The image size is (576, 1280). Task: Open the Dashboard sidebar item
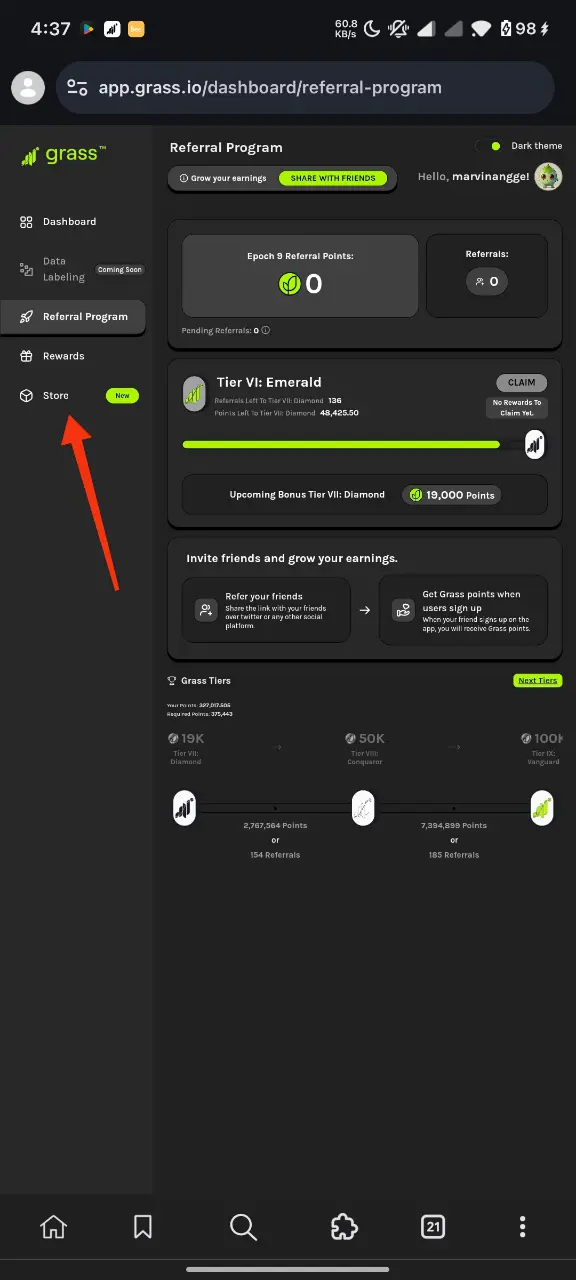point(58,222)
